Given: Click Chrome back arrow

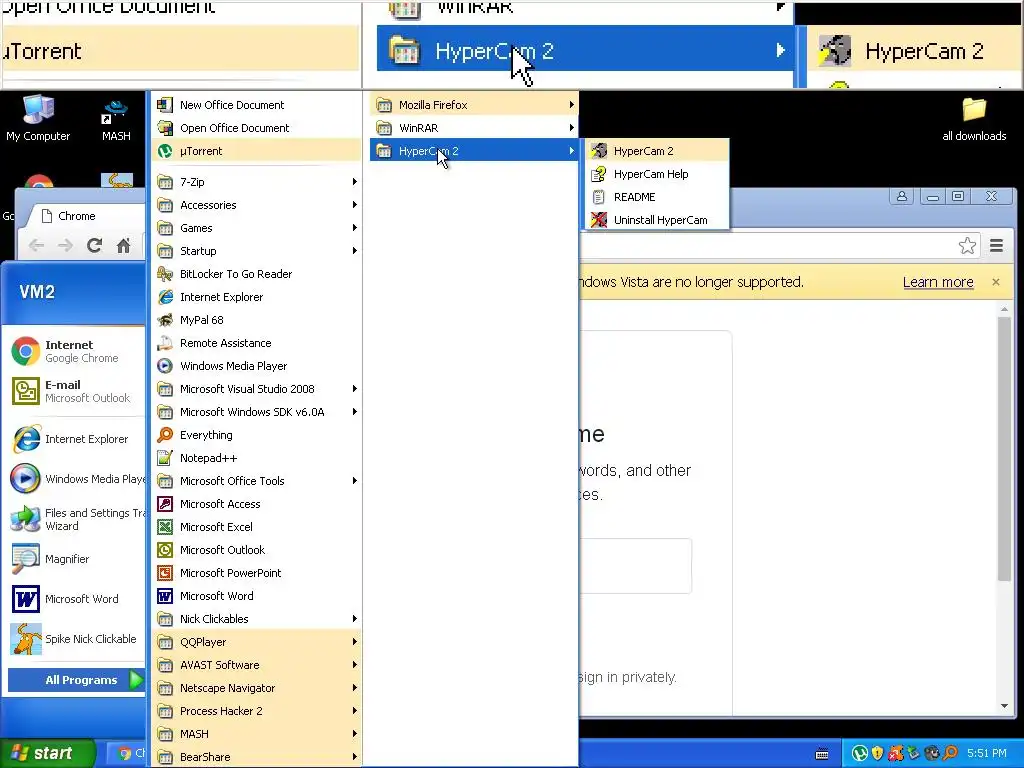Looking at the screenshot, I should coord(37,246).
